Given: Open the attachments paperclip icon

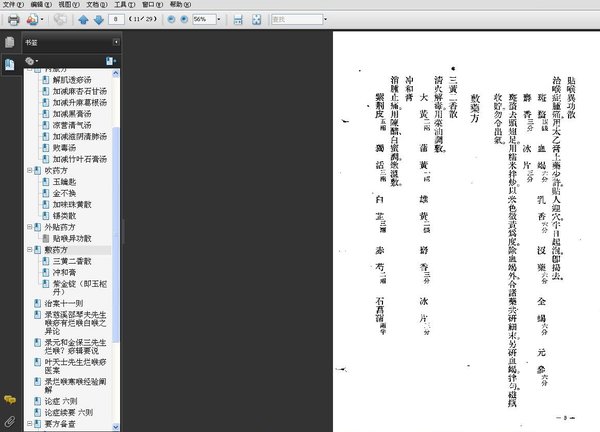Looking at the screenshot, I should click(10, 422).
